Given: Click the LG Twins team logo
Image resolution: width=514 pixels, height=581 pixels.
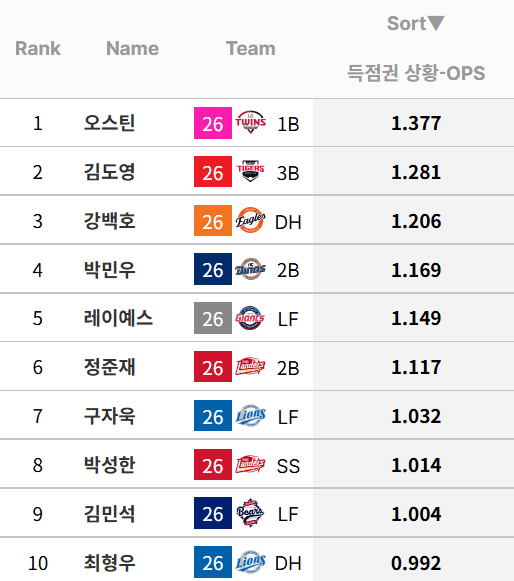Looking at the screenshot, I should (x=251, y=122).
